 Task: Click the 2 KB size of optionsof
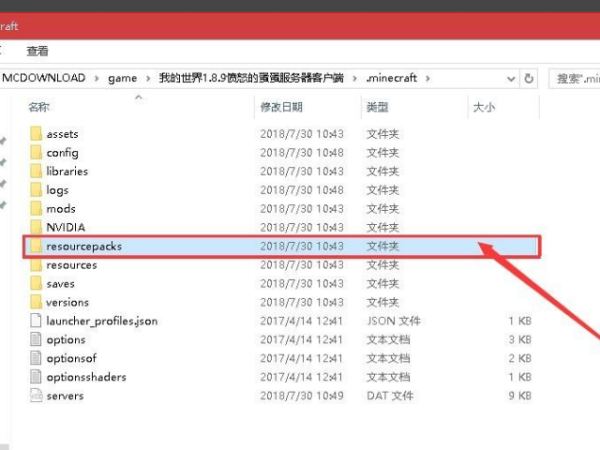pos(520,358)
